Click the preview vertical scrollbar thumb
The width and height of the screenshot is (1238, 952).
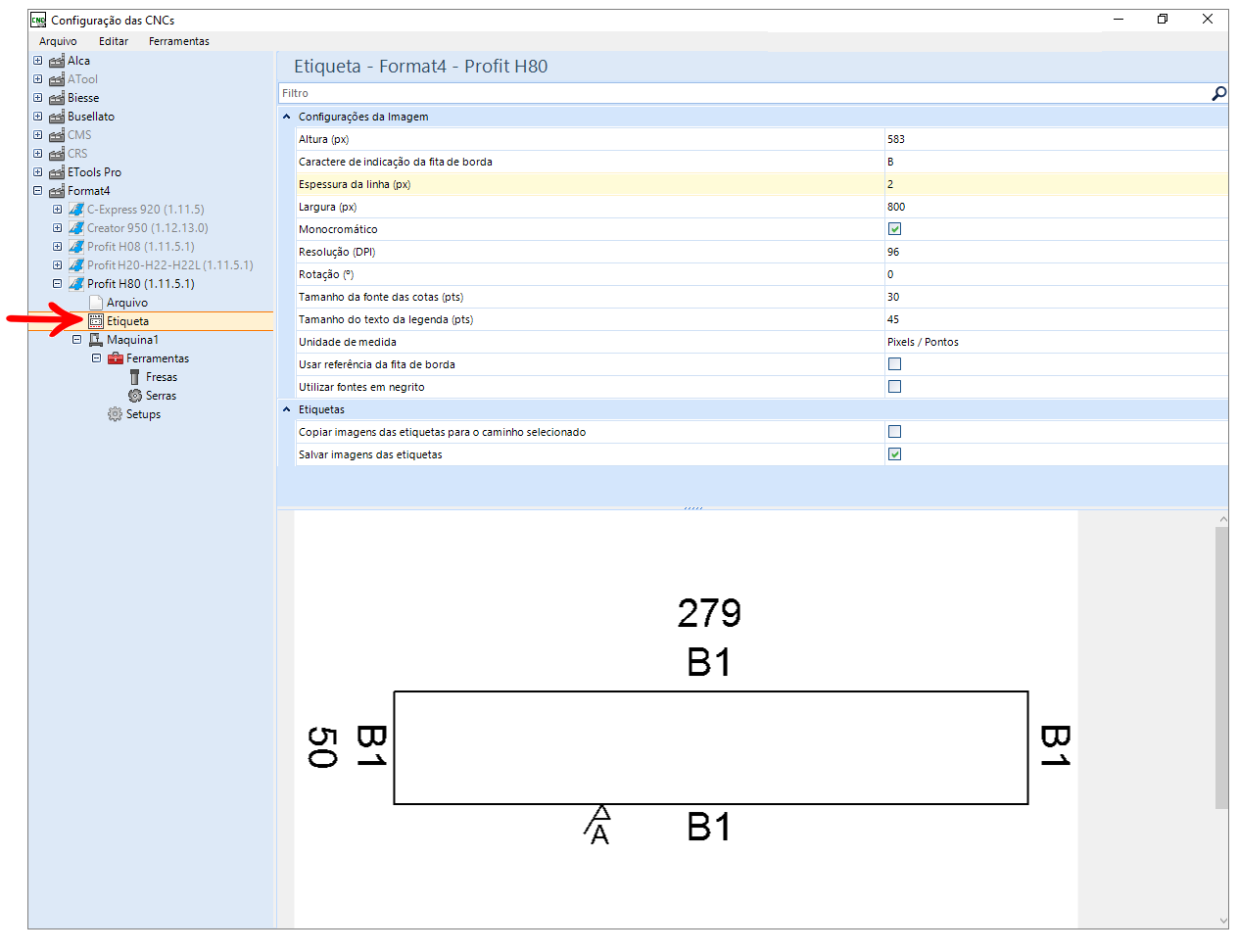(1221, 668)
